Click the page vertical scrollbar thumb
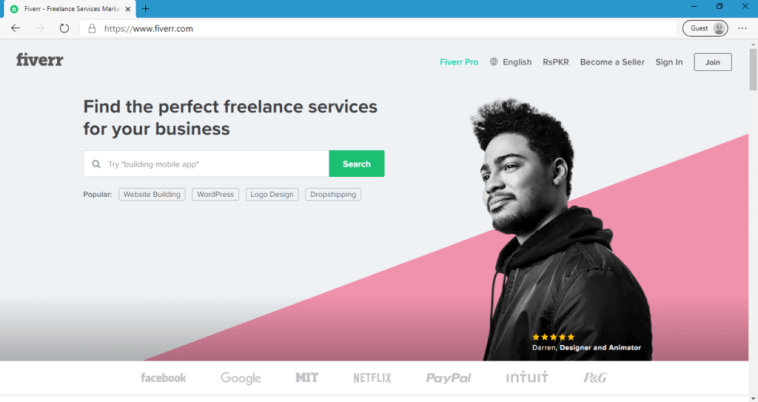This screenshot has width=758, height=402. pos(753,68)
